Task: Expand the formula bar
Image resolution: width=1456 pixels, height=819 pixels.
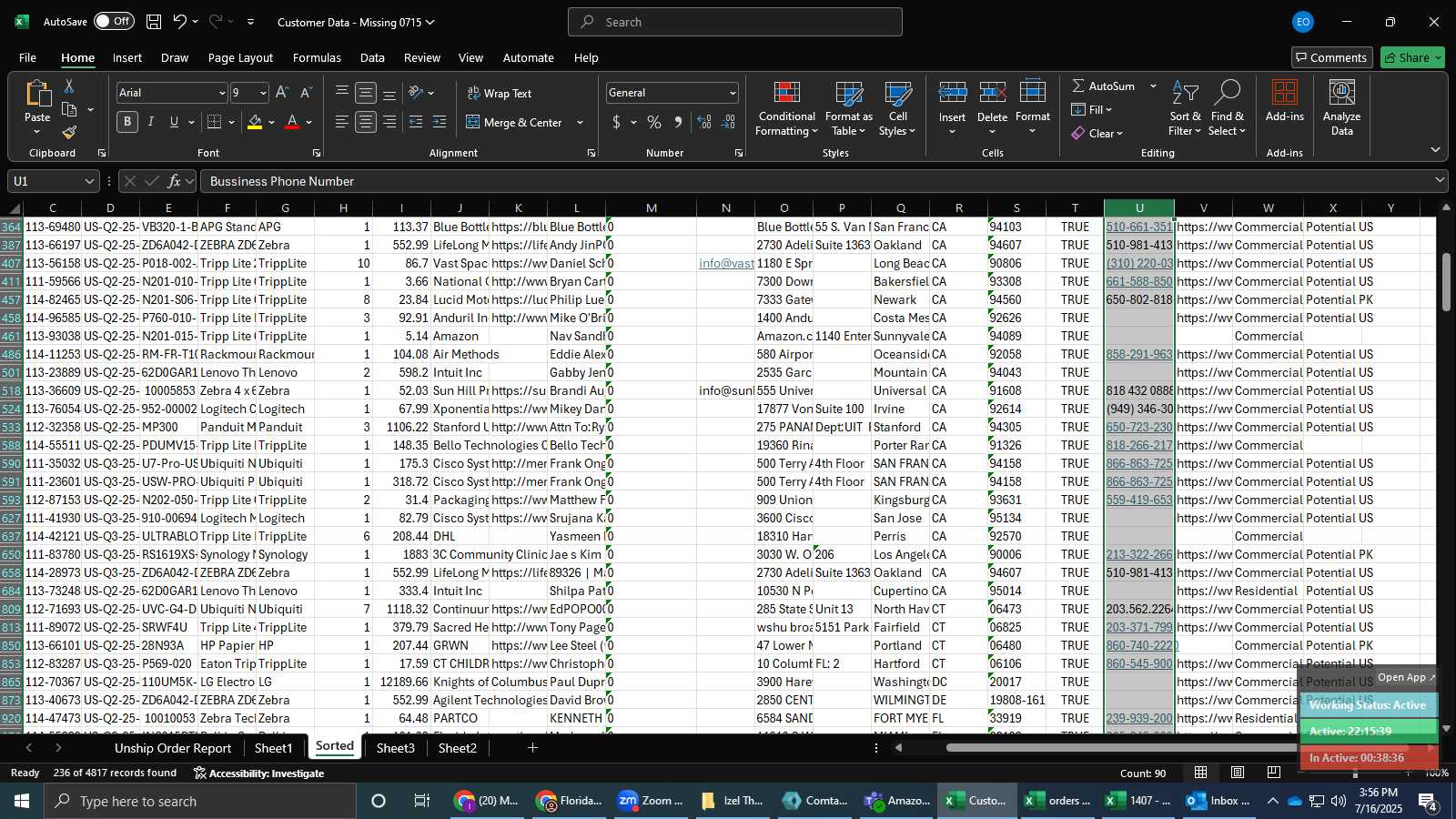Action: pyautogui.click(x=1440, y=180)
